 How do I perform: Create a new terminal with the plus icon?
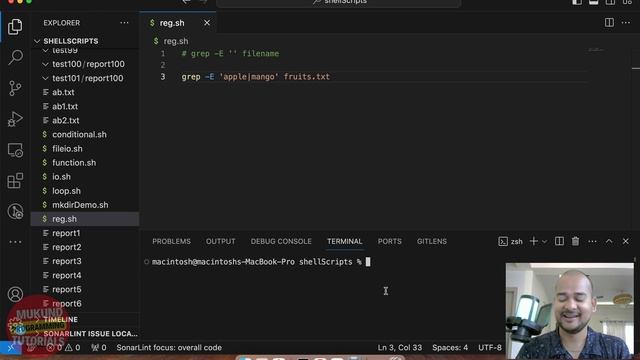(533, 241)
